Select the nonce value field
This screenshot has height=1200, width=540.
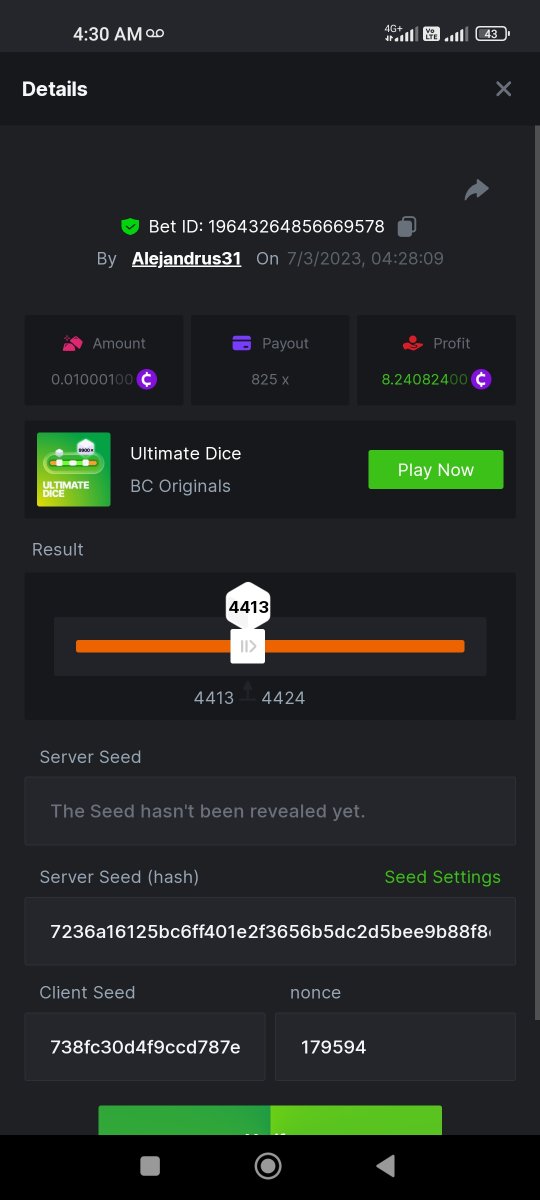[x=395, y=1047]
